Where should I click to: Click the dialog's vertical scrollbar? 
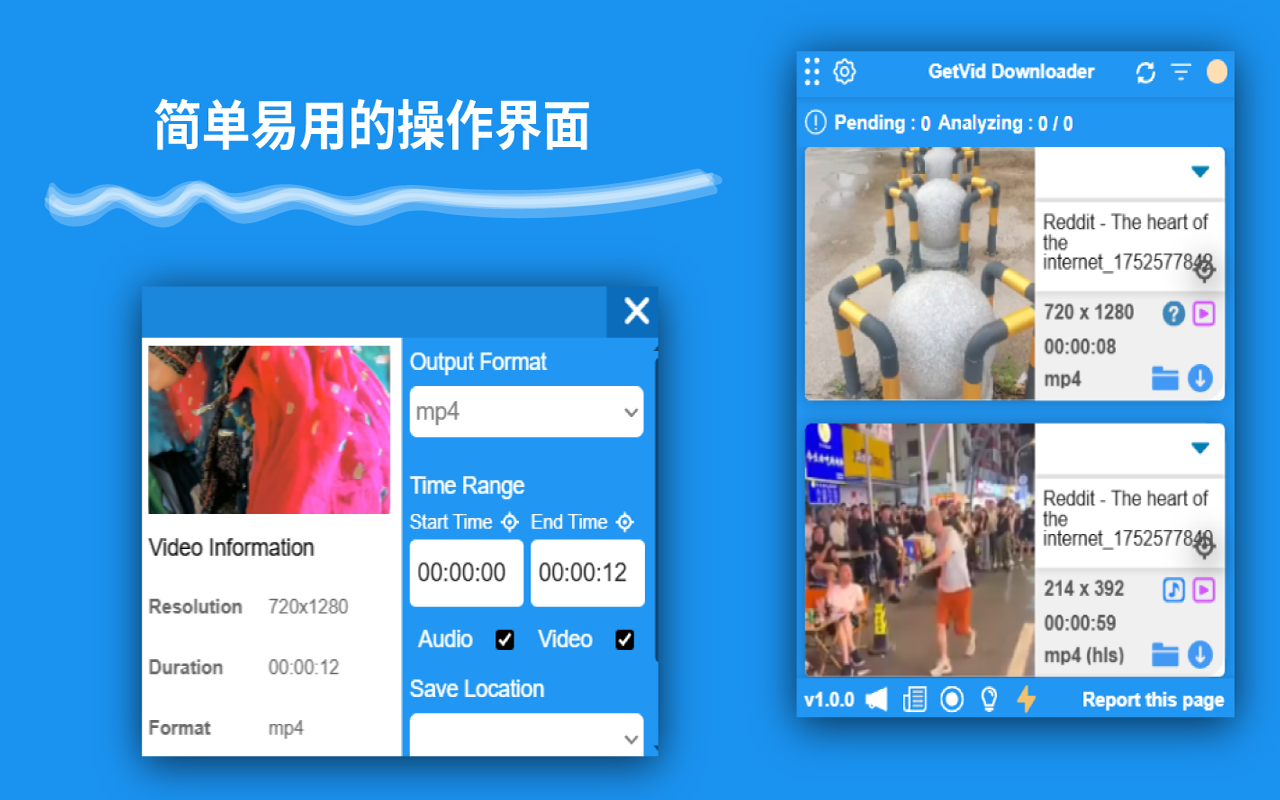click(656, 510)
